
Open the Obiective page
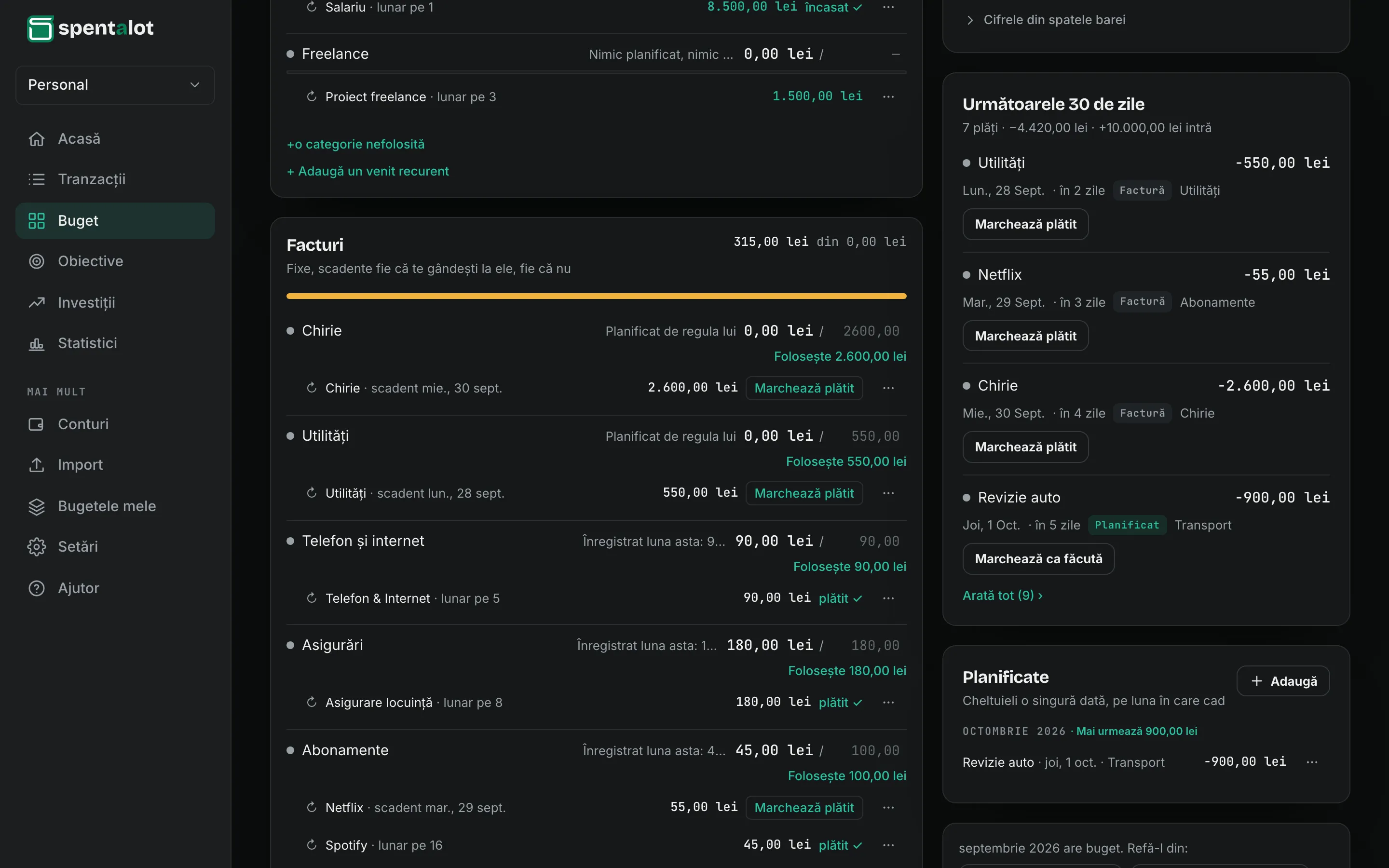click(115, 261)
